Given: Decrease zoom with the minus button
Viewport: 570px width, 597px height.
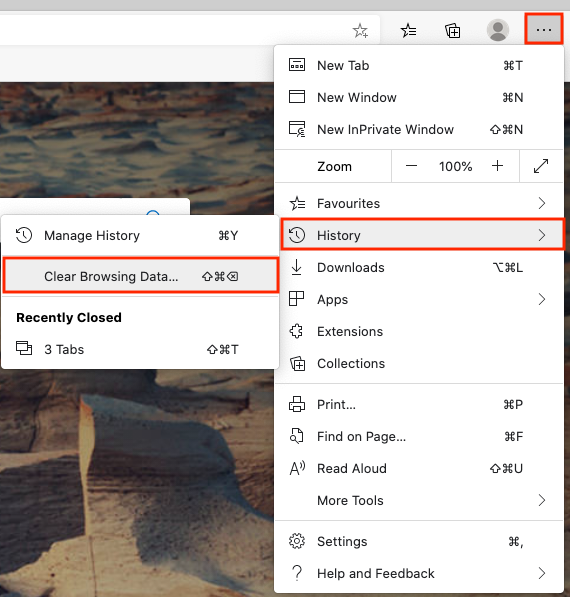Looking at the screenshot, I should [411, 166].
